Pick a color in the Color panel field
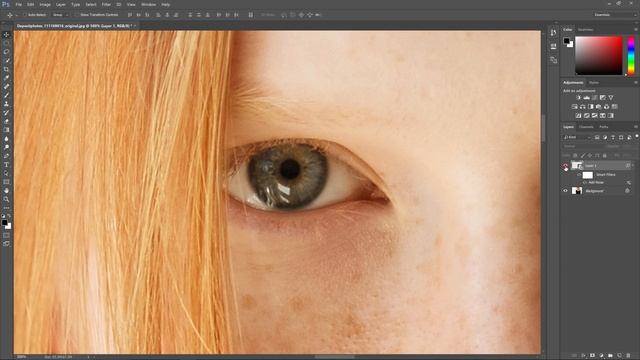 [598, 56]
